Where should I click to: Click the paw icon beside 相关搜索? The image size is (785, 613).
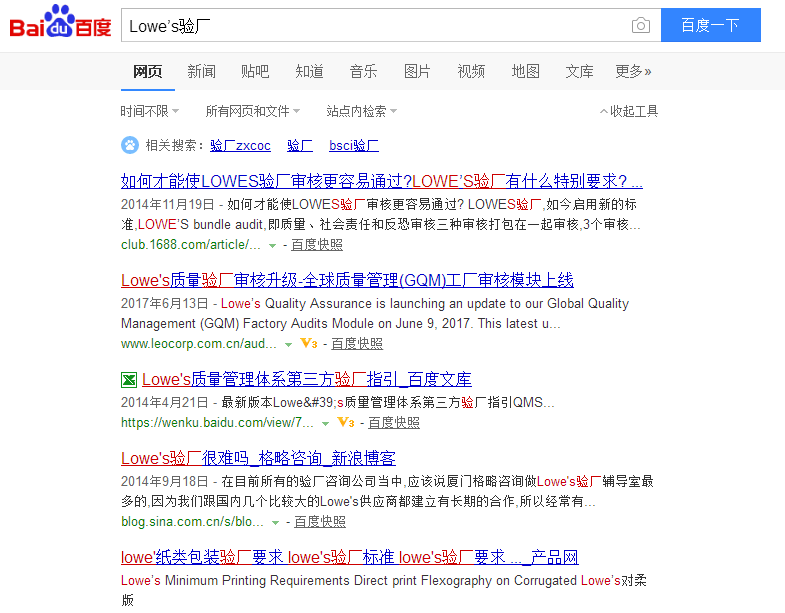[130, 145]
